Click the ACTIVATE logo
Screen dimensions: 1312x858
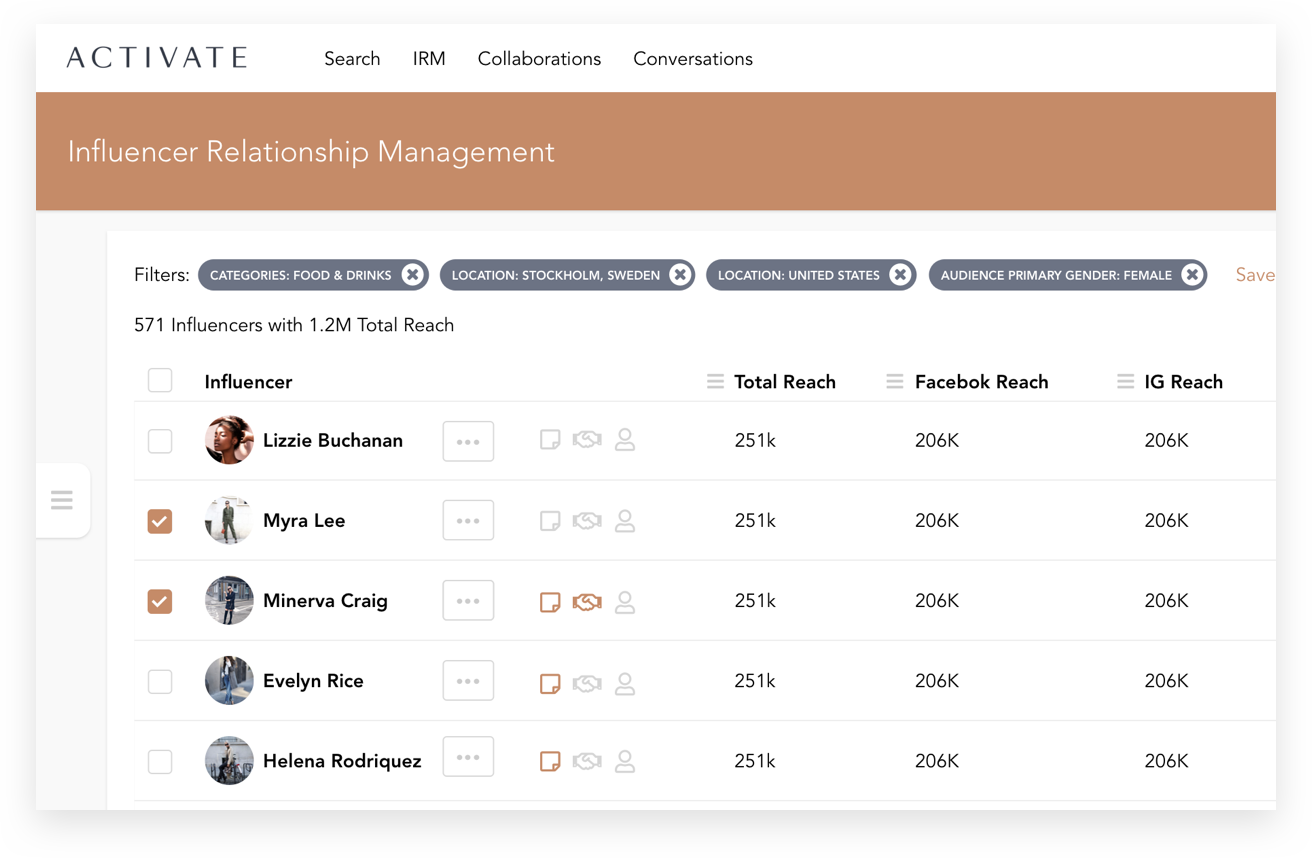pos(157,58)
